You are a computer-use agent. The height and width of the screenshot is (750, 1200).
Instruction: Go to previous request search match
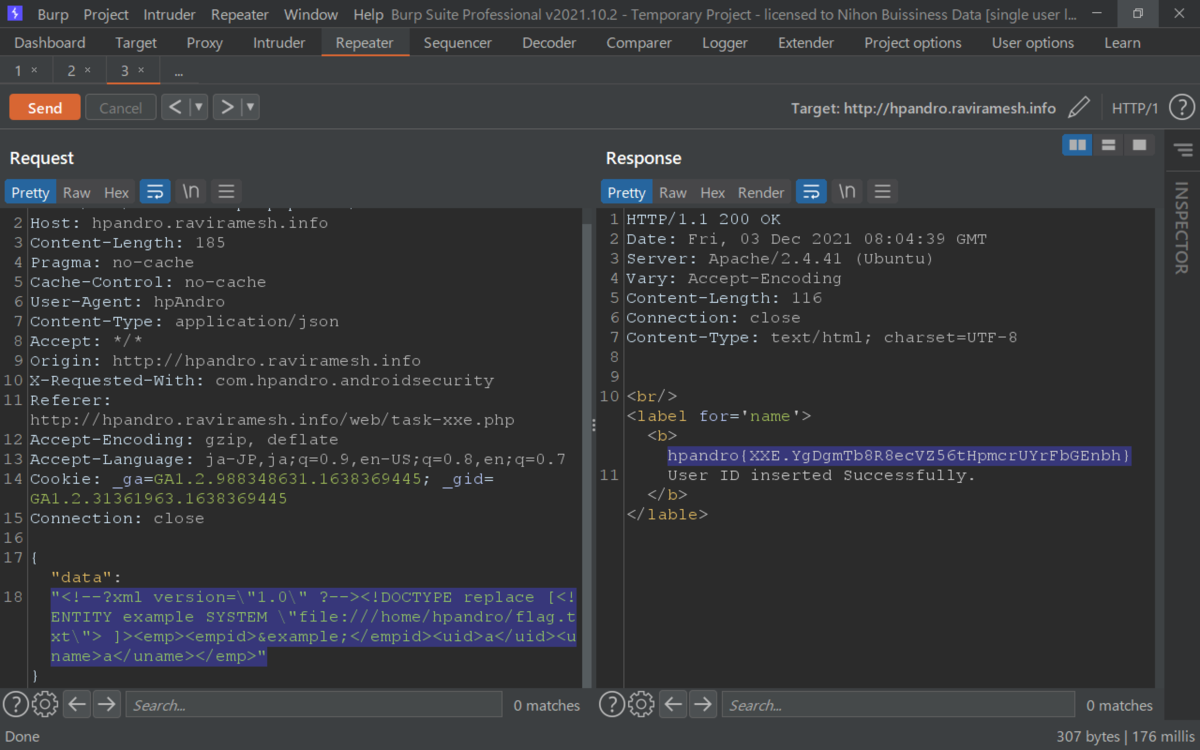click(x=76, y=704)
